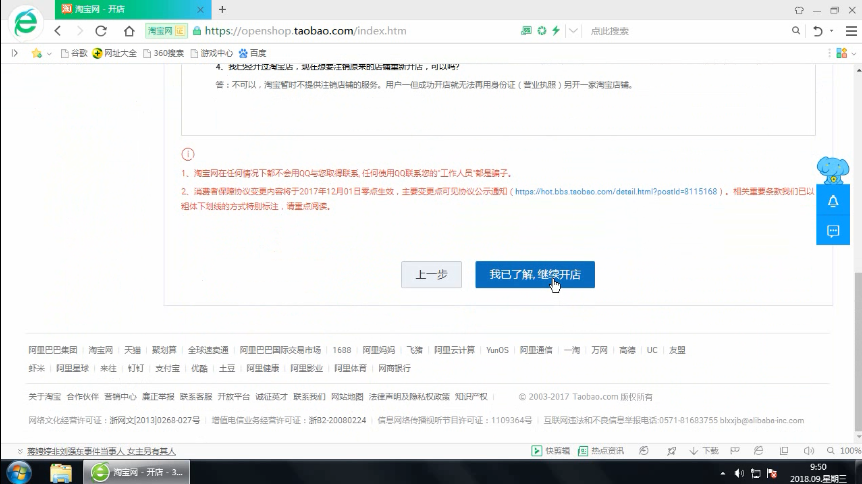Viewport: 862px width, 484px height.
Task: Click the system tray volume icon
Action: (x=739, y=473)
